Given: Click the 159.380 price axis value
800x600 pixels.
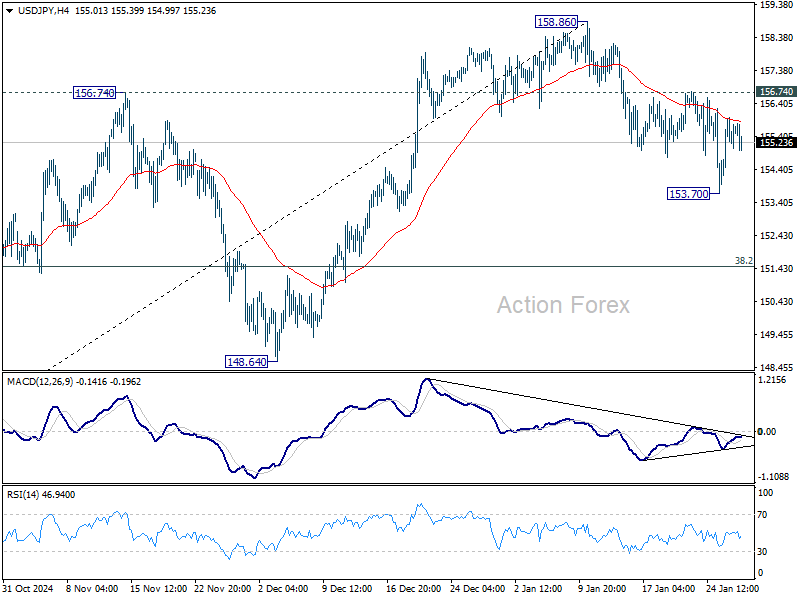Looking at the screenshot, I should [x=777, y=5].
